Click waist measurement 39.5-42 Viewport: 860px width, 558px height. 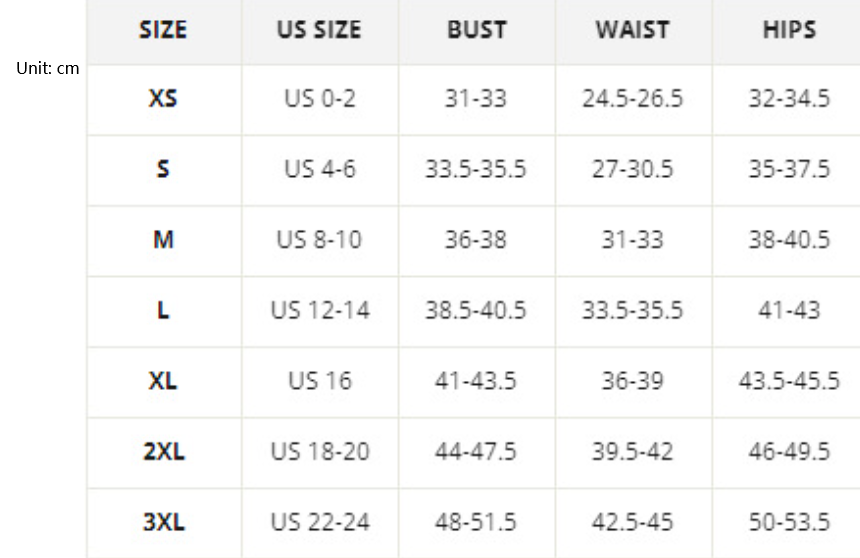[x=632, y=452]
